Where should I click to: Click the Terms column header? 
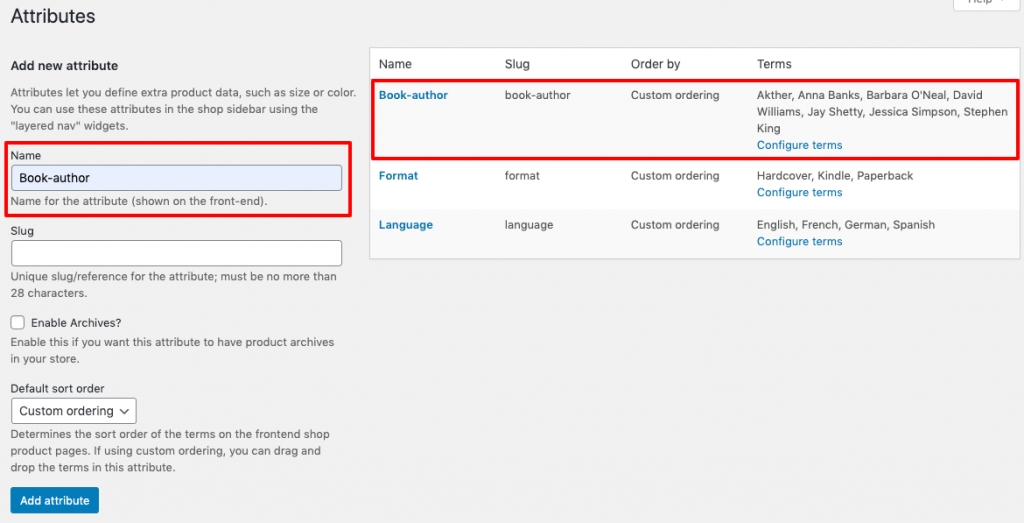coord(774,64)
